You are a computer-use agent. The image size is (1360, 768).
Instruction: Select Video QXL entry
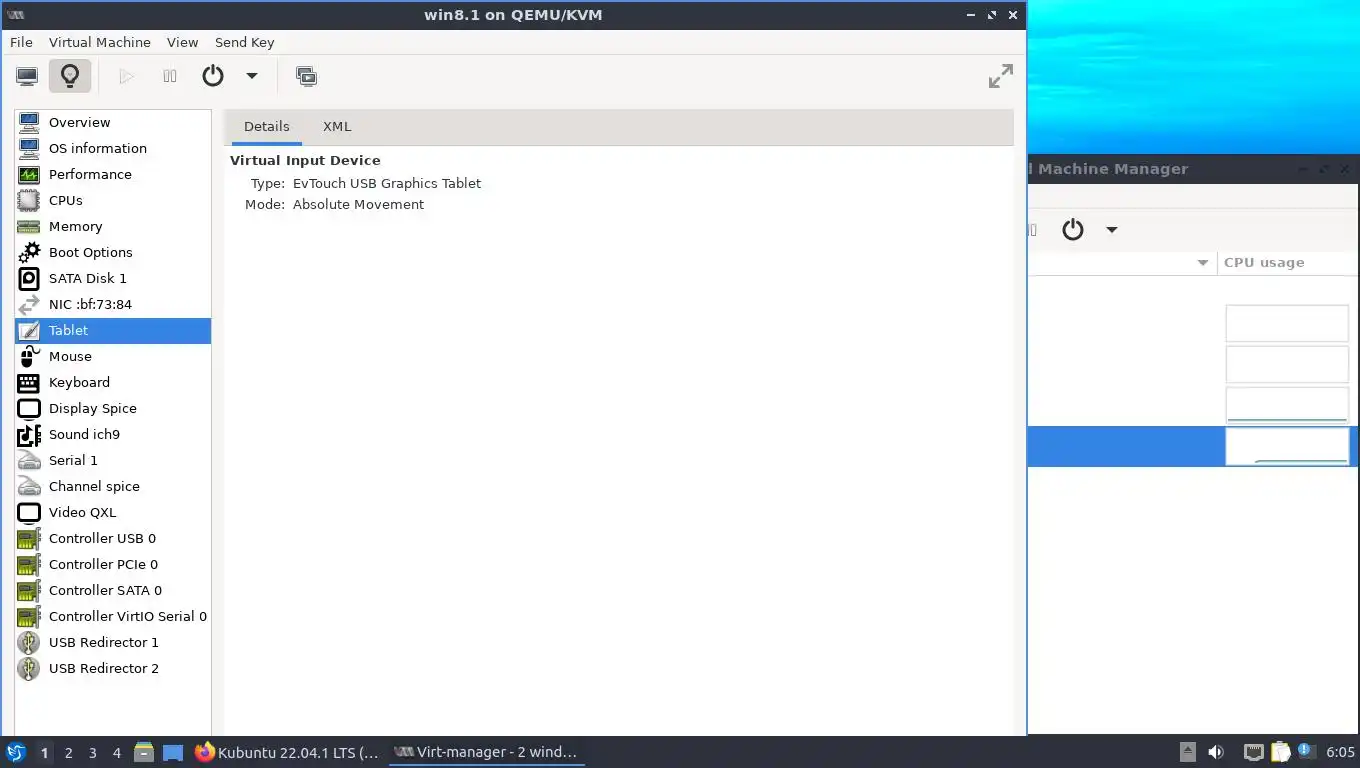[x=113, y=512]
